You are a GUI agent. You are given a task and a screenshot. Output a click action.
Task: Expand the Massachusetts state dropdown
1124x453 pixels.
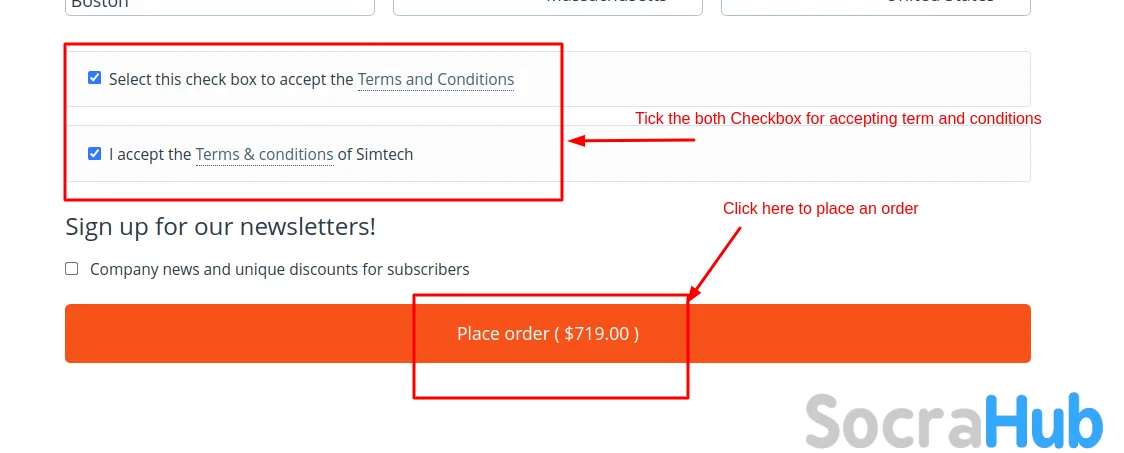point(548,6)
